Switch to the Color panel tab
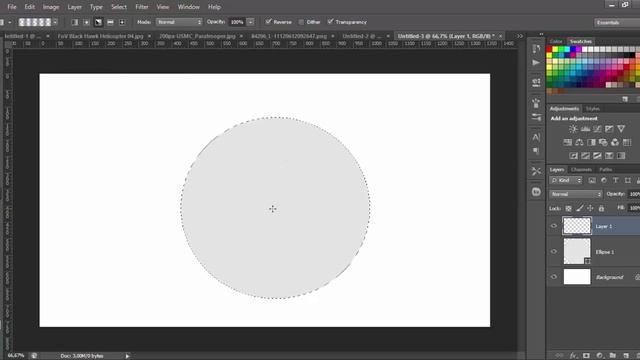Screen dimensions: 640x360 point(556,41)
